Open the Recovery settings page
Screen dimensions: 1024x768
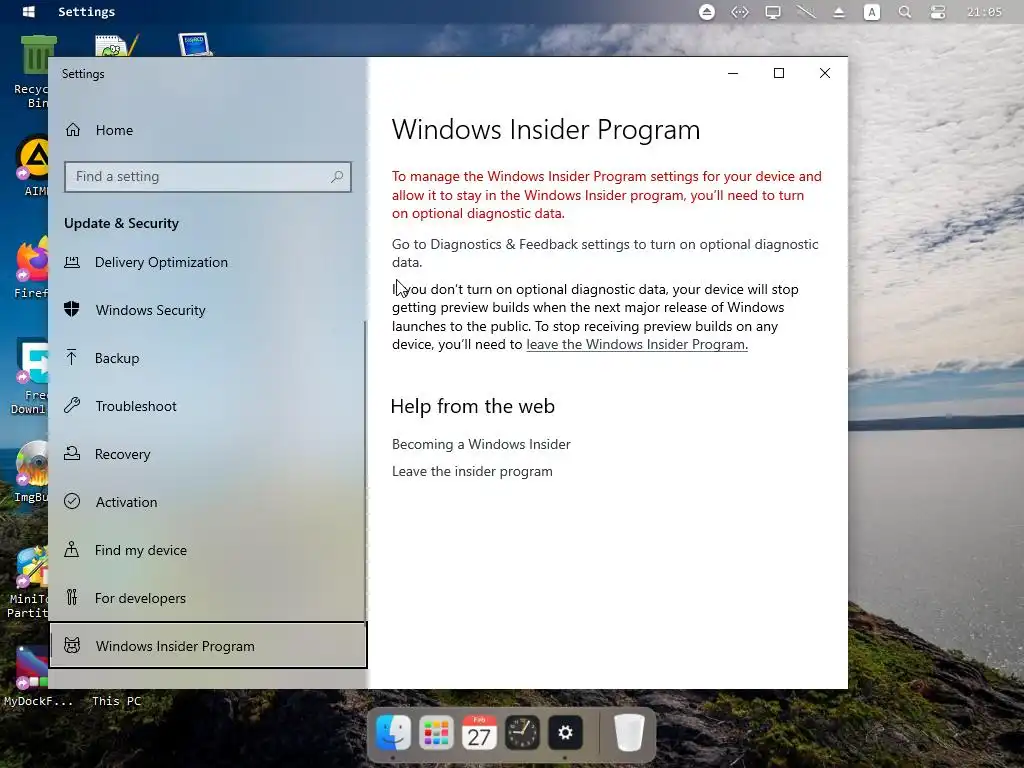207,454
